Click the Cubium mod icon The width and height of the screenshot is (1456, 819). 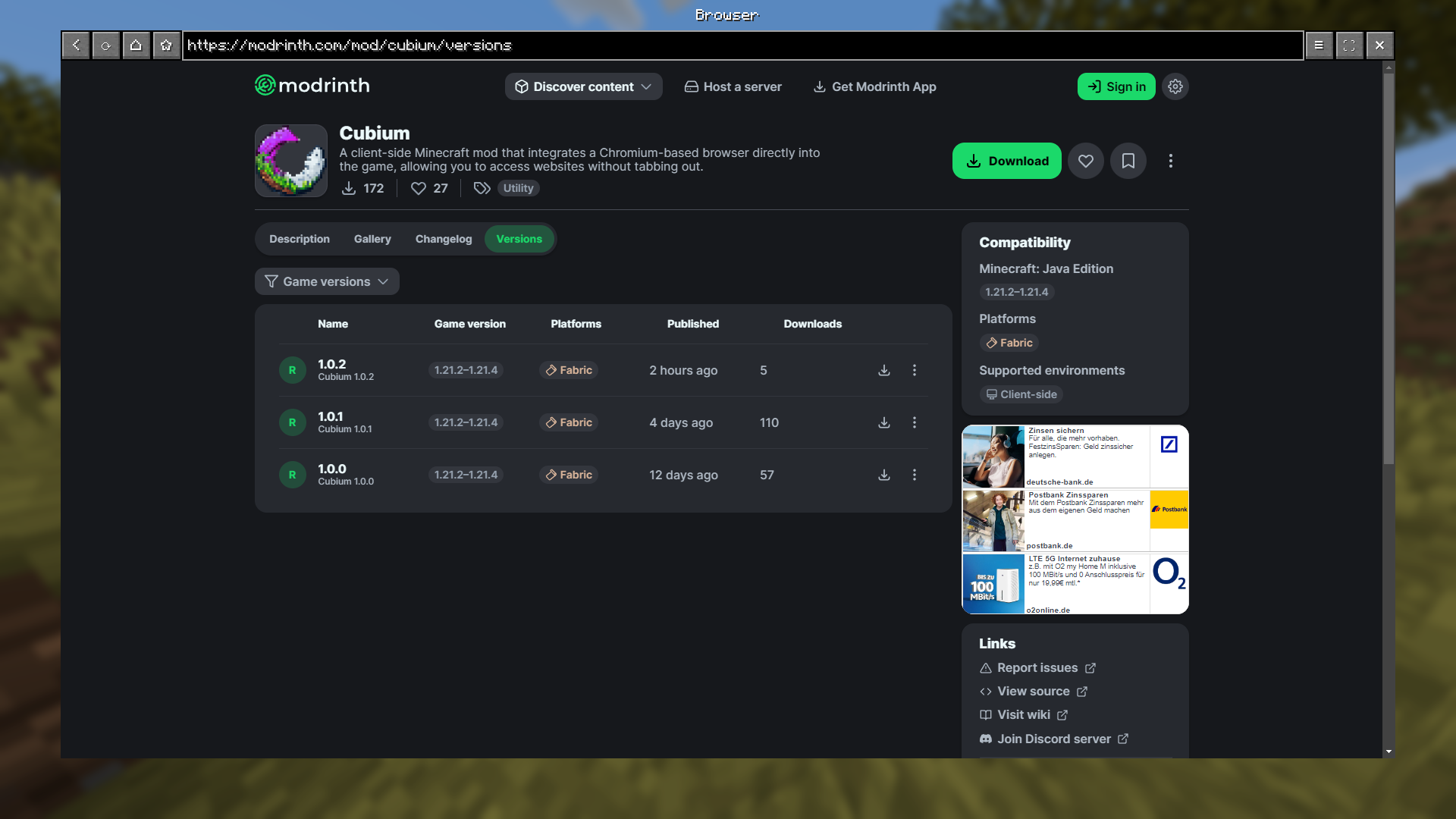[x=291, y=161]
